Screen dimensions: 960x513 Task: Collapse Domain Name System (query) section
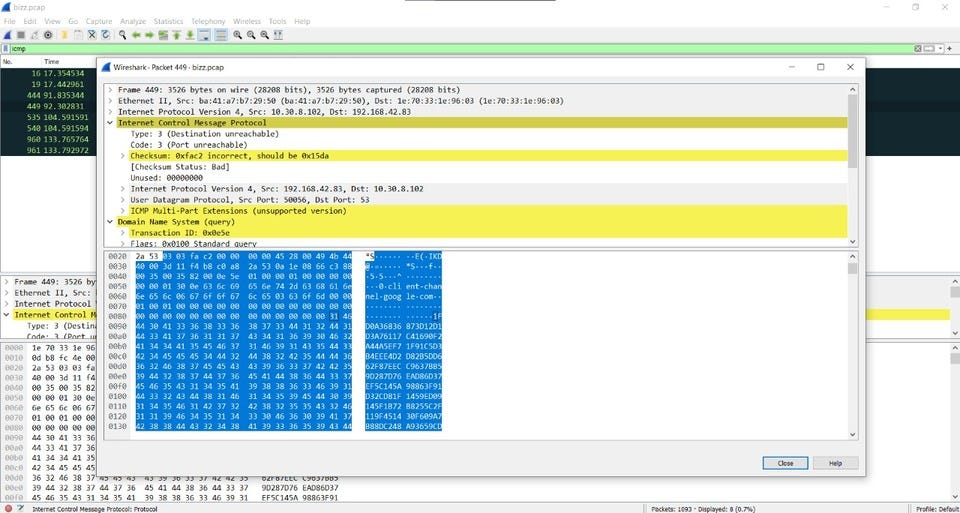click(x=110, y=222)
